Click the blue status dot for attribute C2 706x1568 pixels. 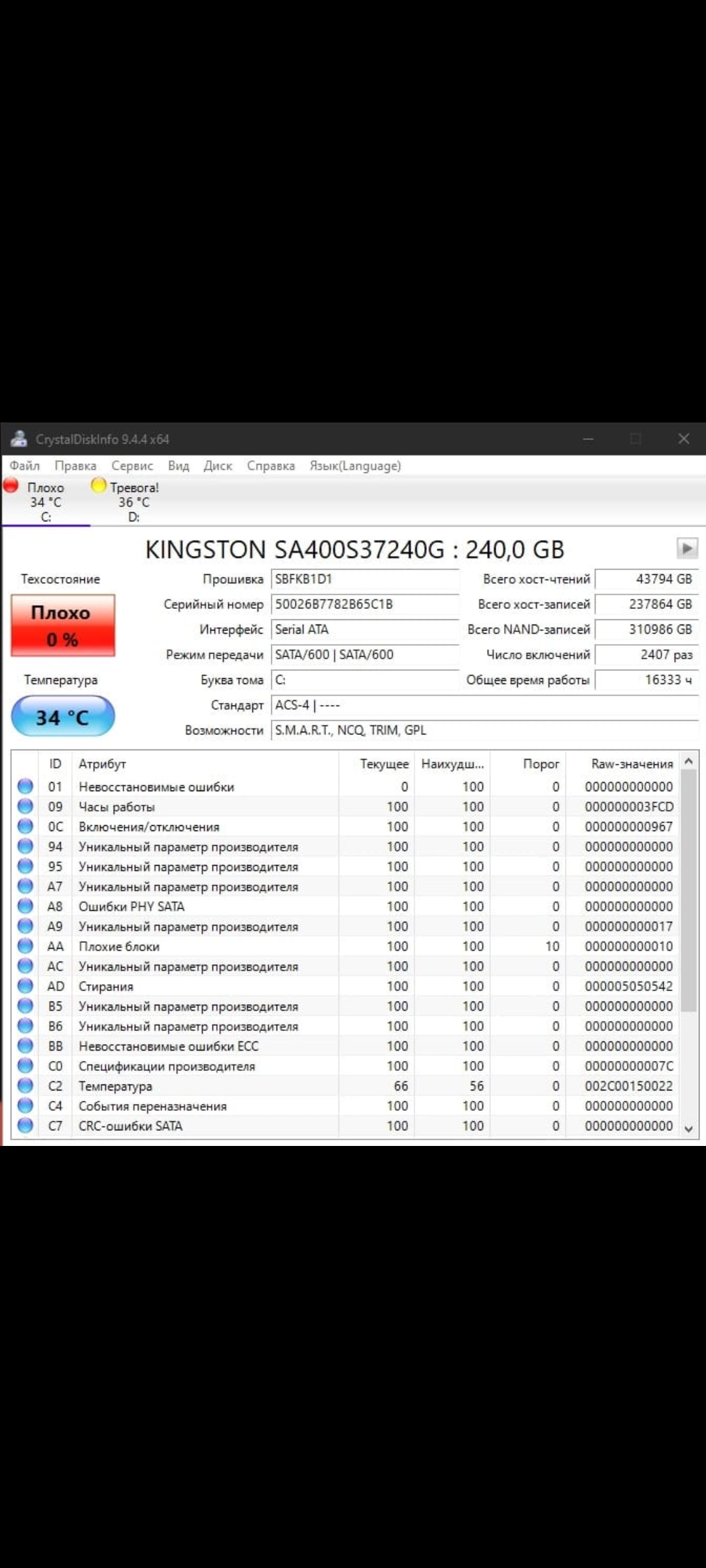25,1085
